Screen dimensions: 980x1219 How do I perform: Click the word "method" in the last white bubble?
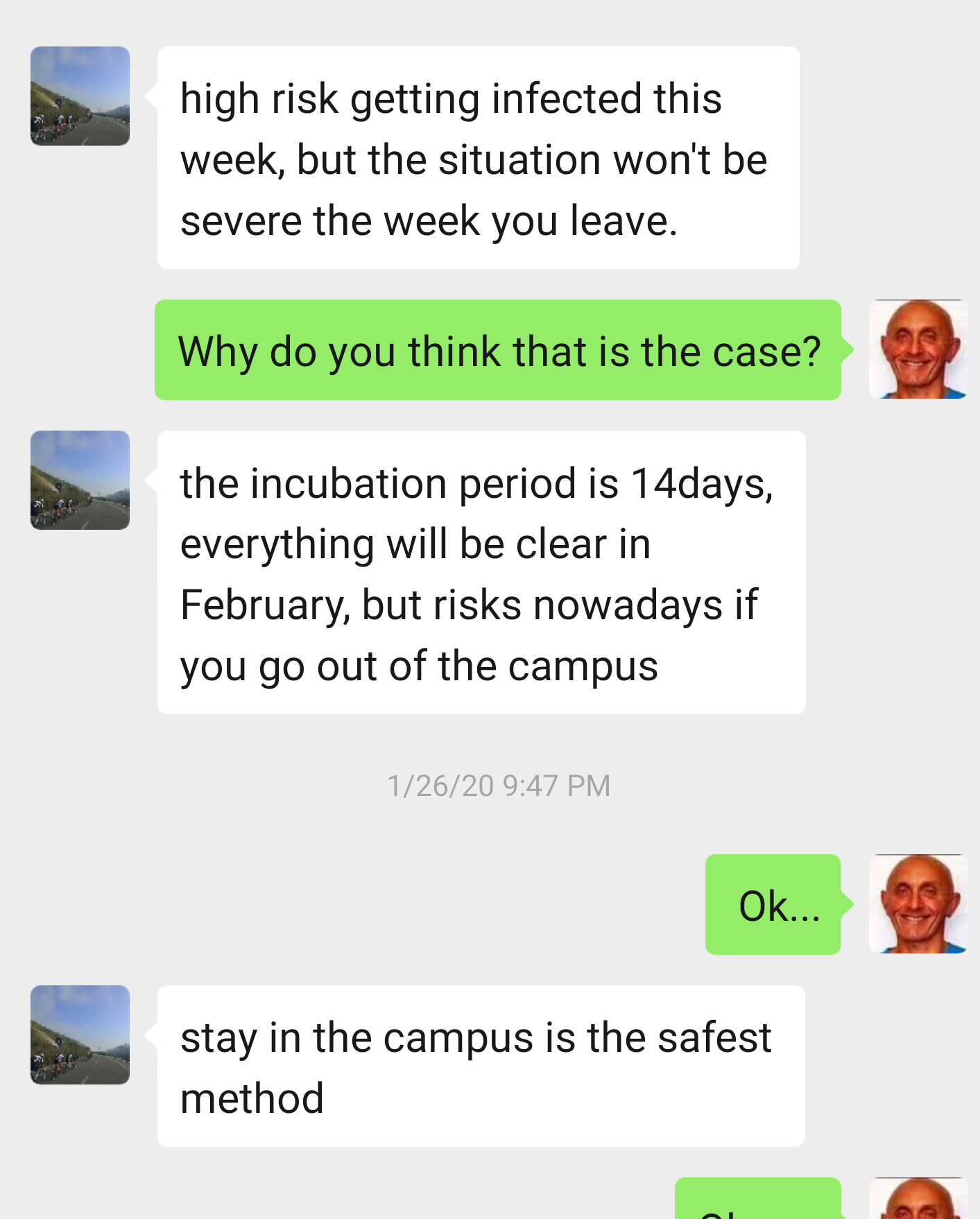[252, 1099]
